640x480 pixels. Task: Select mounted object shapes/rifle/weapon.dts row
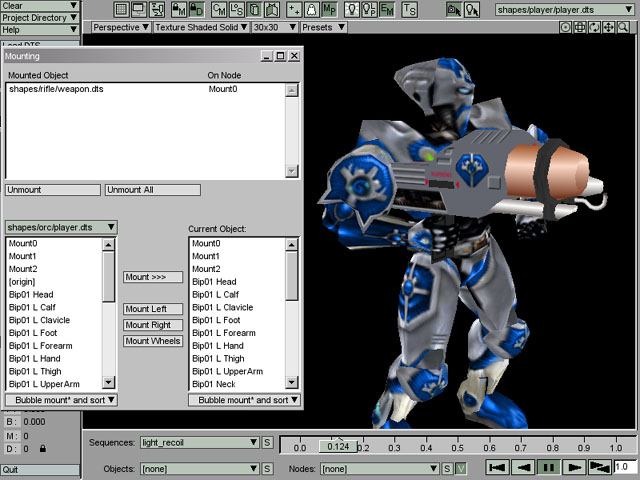click(146, 89)
